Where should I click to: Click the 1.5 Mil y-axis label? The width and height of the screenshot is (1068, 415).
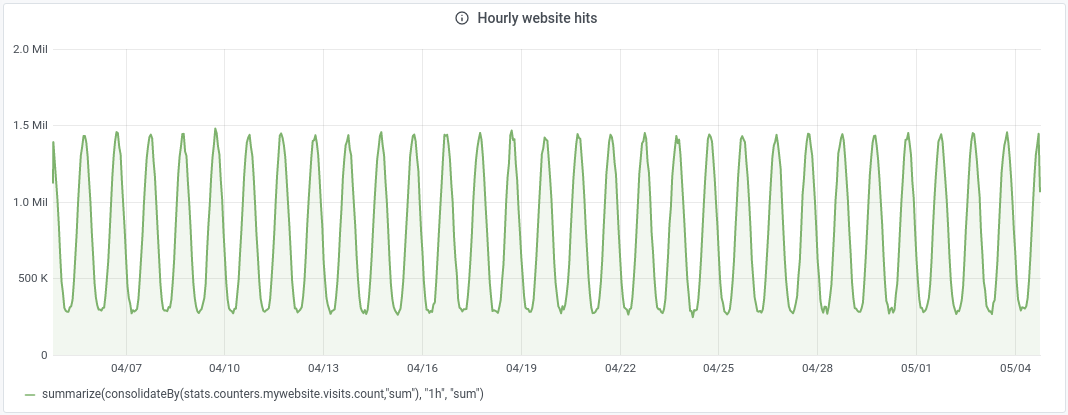29,126
